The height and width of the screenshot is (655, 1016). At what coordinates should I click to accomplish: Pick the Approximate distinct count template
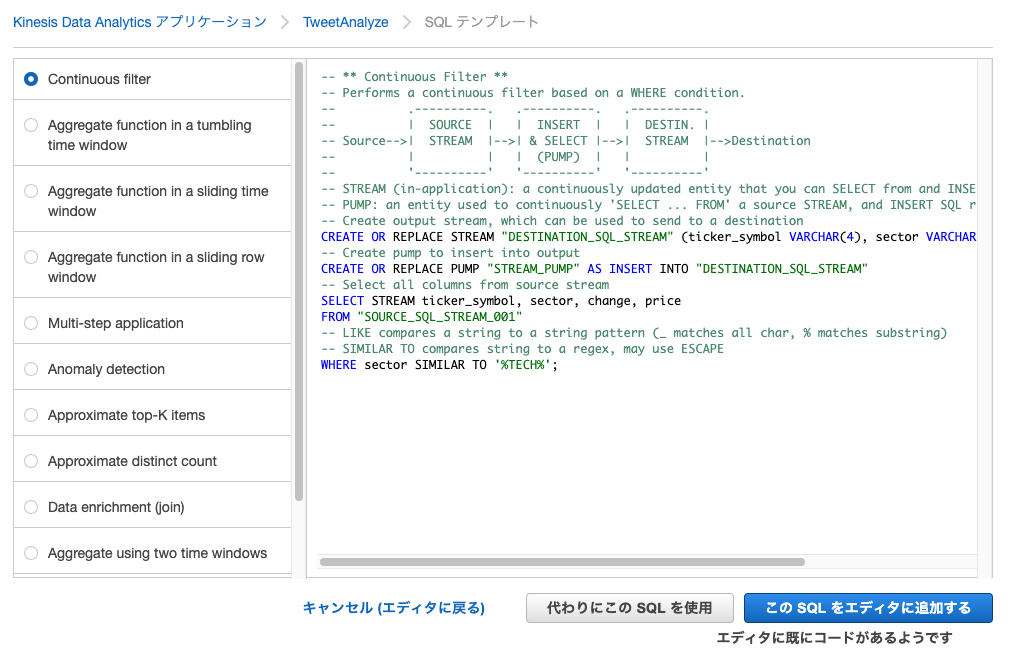(x=30, y=461)
